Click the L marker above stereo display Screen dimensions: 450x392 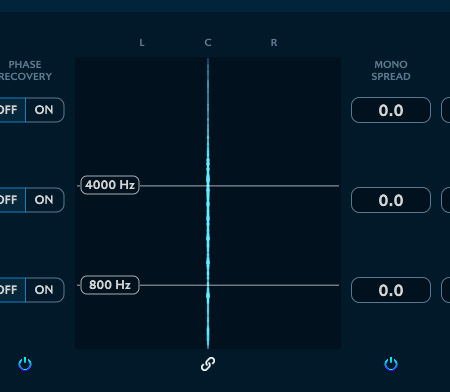142,43
